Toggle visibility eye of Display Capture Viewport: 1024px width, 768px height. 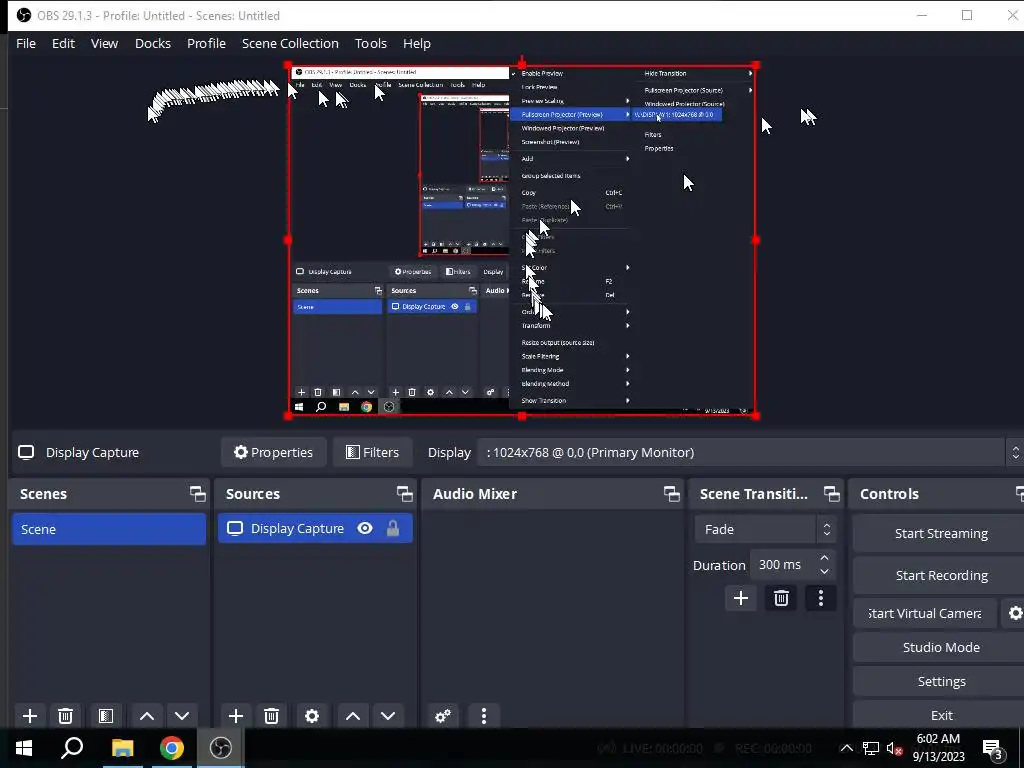tap(365, 528)
